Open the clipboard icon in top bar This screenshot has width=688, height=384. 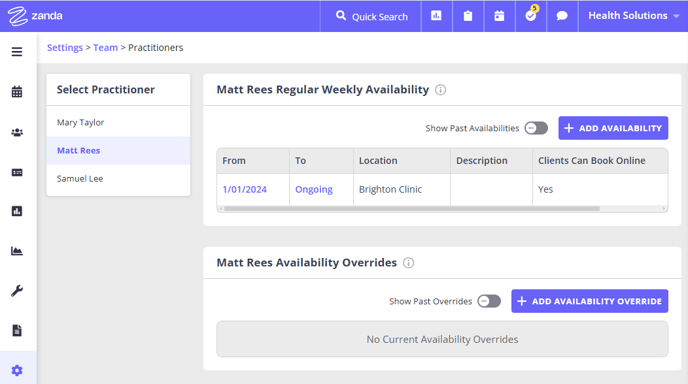468,16
